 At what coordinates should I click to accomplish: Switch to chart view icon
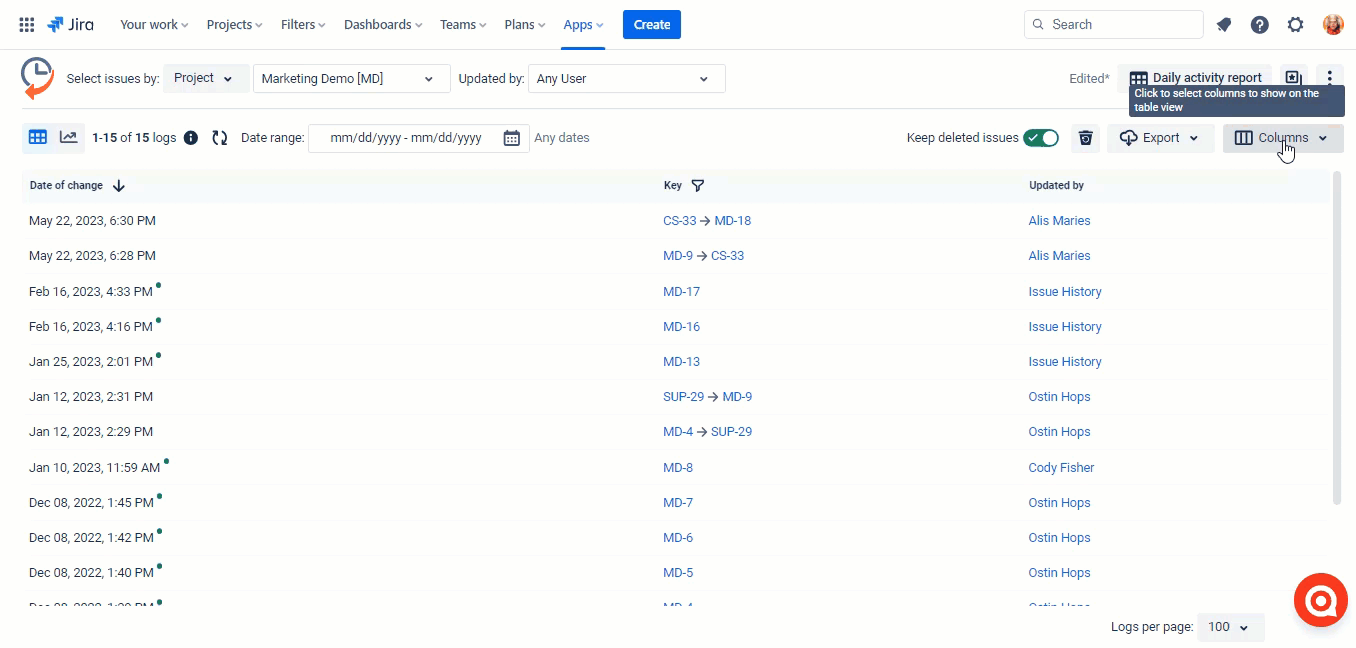point(68,138)
